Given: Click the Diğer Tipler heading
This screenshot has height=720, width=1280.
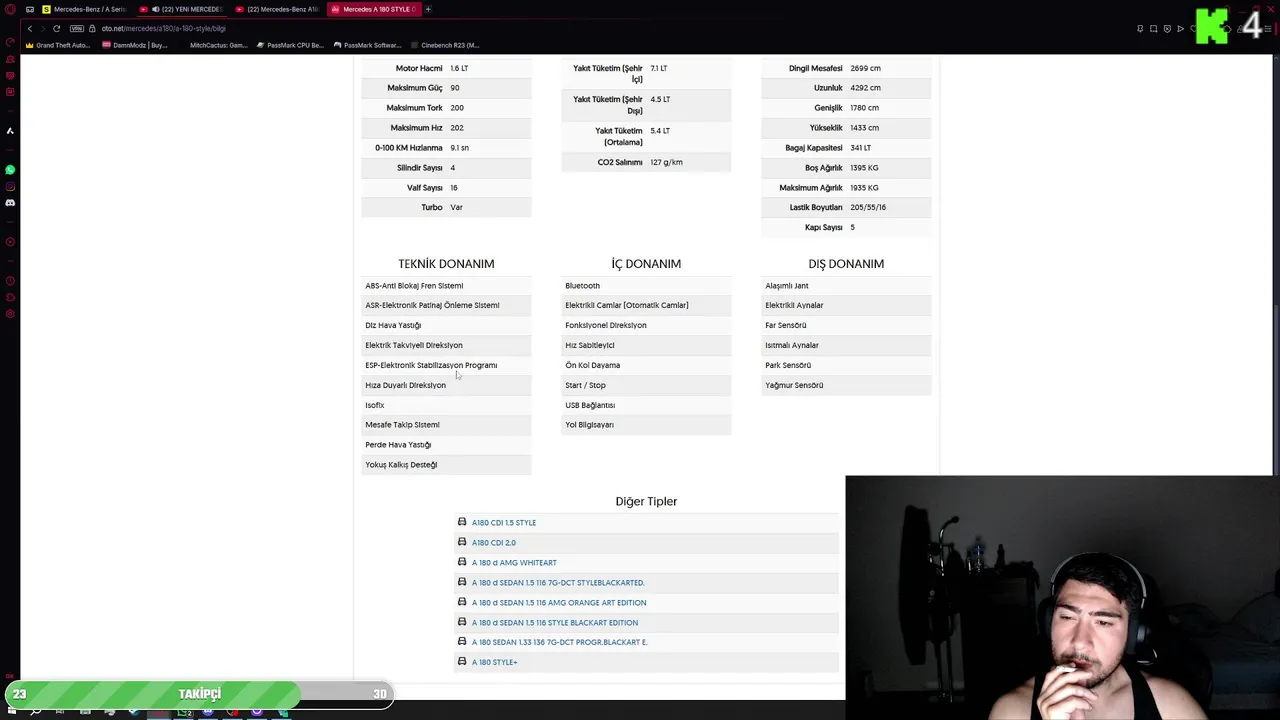Looking at the screenshot, I should [x=646, y=501].
